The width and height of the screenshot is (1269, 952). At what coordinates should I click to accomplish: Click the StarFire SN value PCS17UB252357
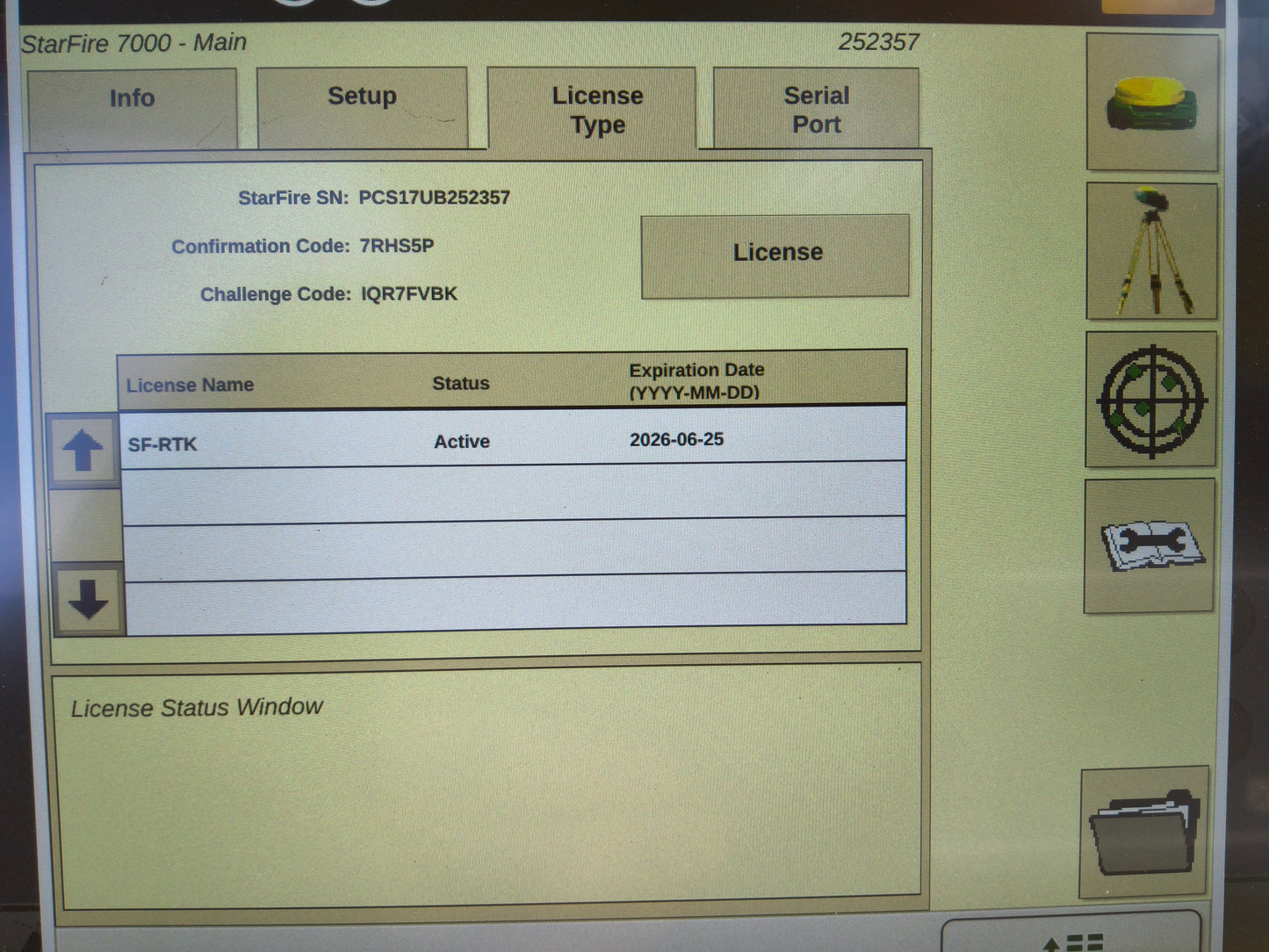click(x=434, y=198)
